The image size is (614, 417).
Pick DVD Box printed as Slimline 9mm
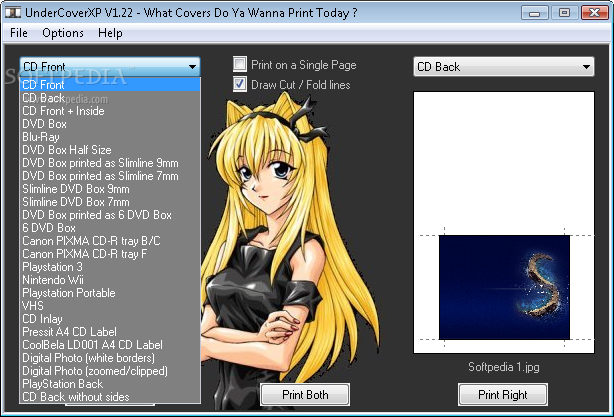(x=110, y=162)
